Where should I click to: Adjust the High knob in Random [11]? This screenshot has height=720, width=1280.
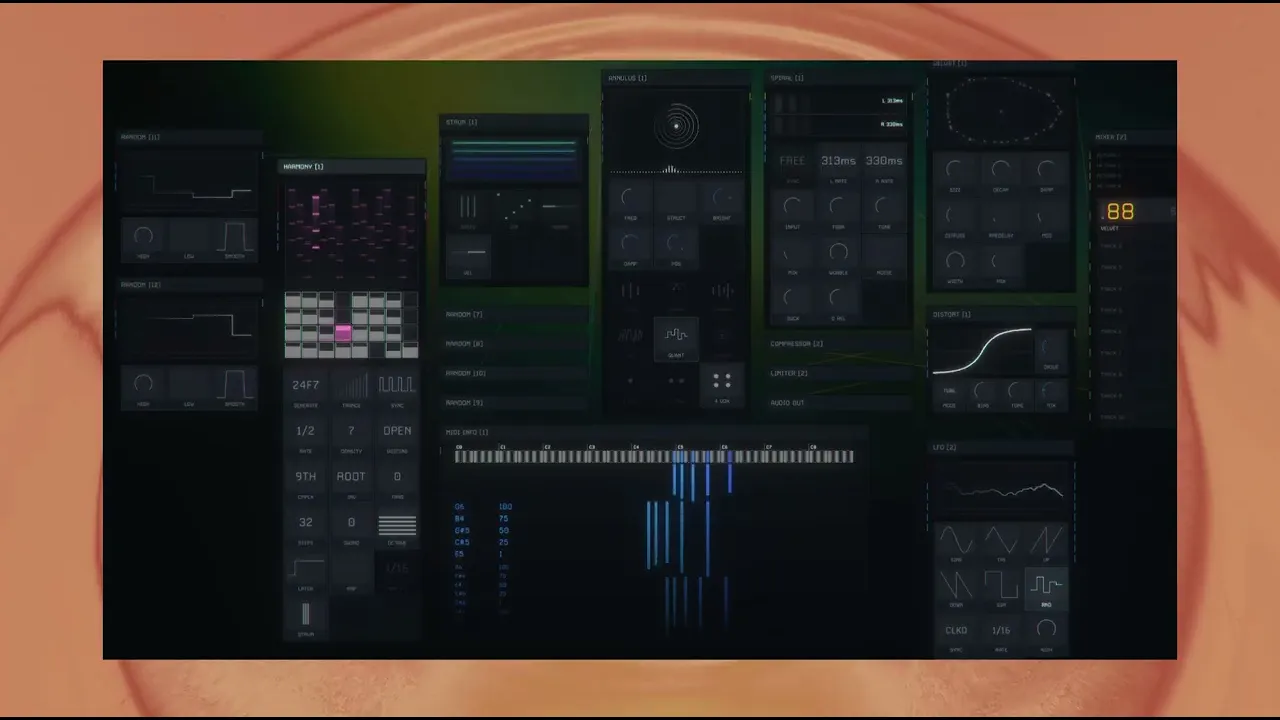(143, 237)
